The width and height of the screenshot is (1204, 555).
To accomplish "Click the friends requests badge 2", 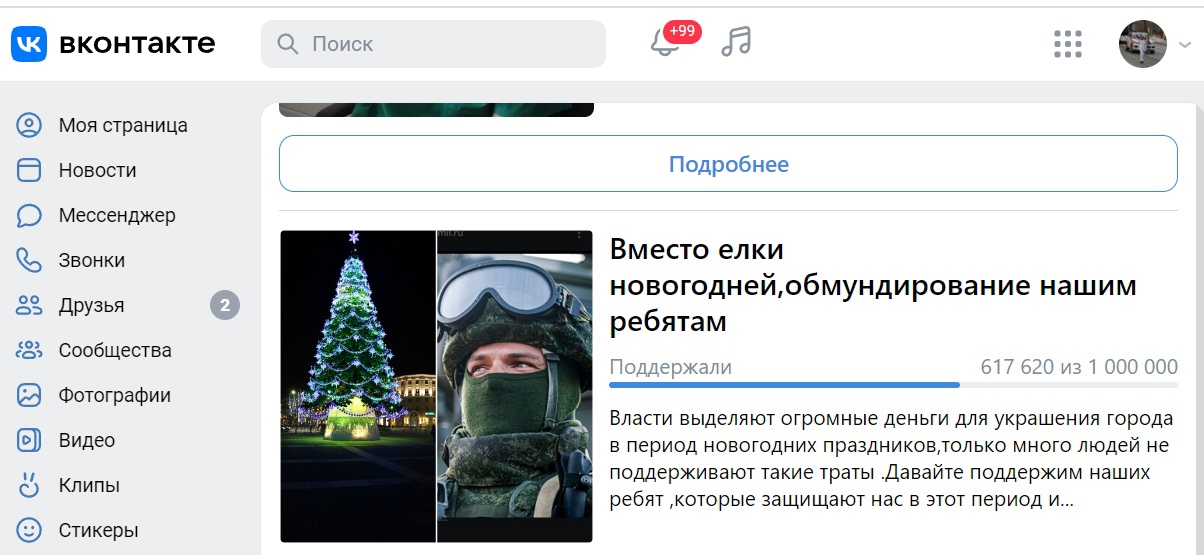I will [225, 306].
